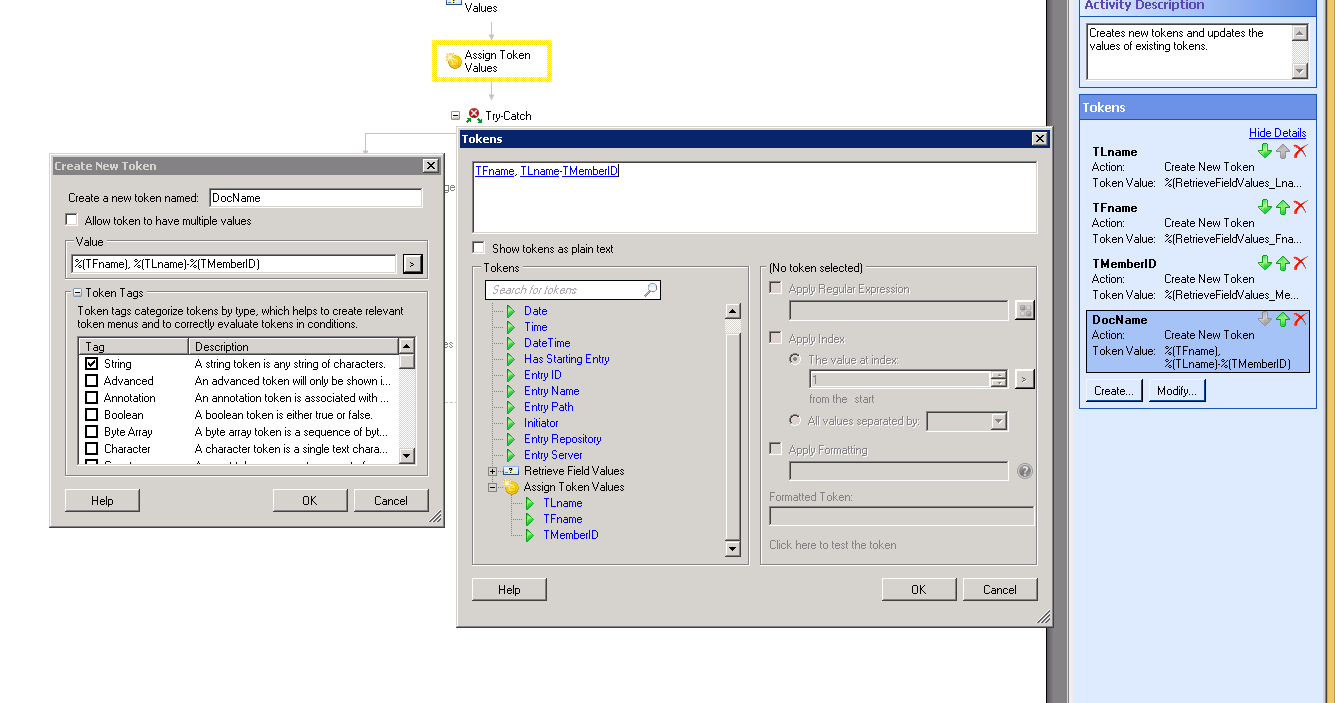The height and width of the screenshot is (703, 1335).
Task: Enable Allow token to have multiple values
Action: [71, 220]
